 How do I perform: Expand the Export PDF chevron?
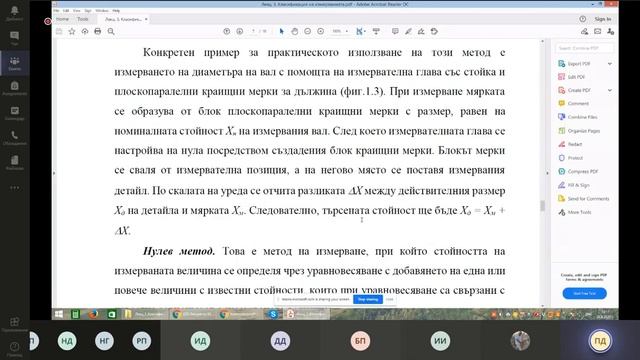tap(609, 64)
